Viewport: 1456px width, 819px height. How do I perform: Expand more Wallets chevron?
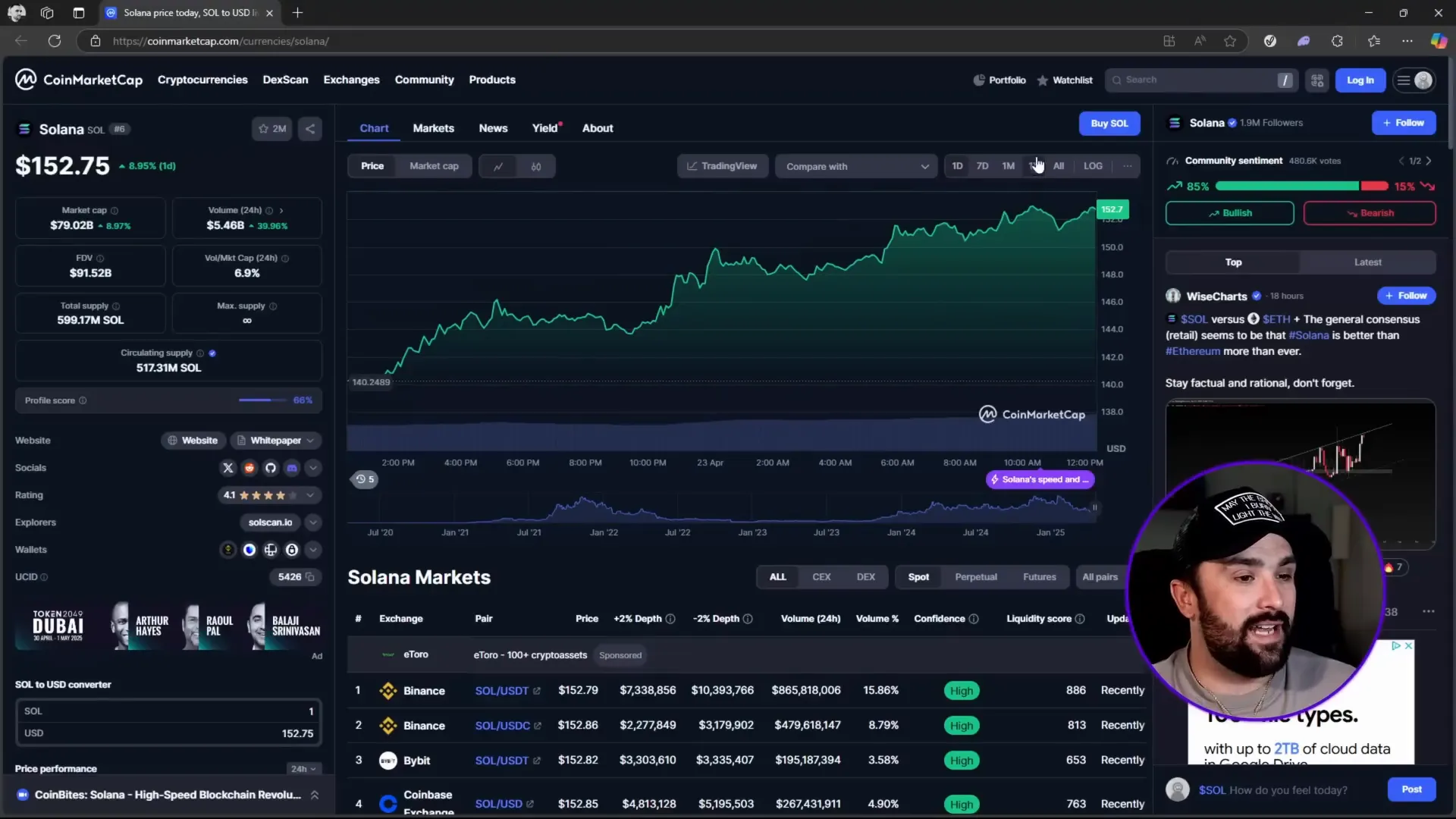tap(312, 550)
